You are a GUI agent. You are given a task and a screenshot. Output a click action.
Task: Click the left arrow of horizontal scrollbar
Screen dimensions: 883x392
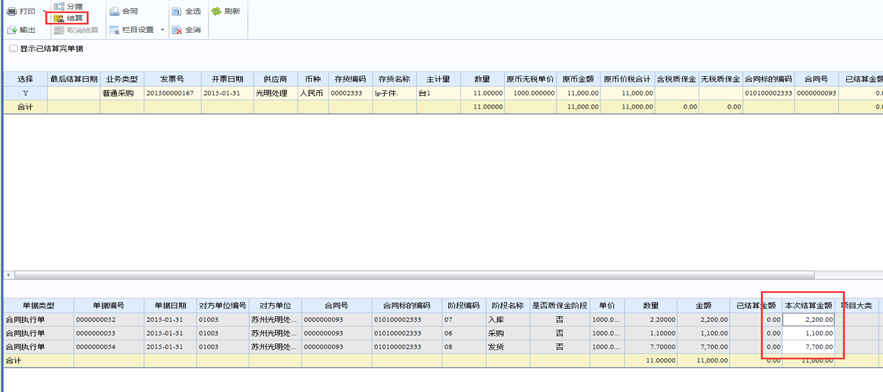click(8, 275)
